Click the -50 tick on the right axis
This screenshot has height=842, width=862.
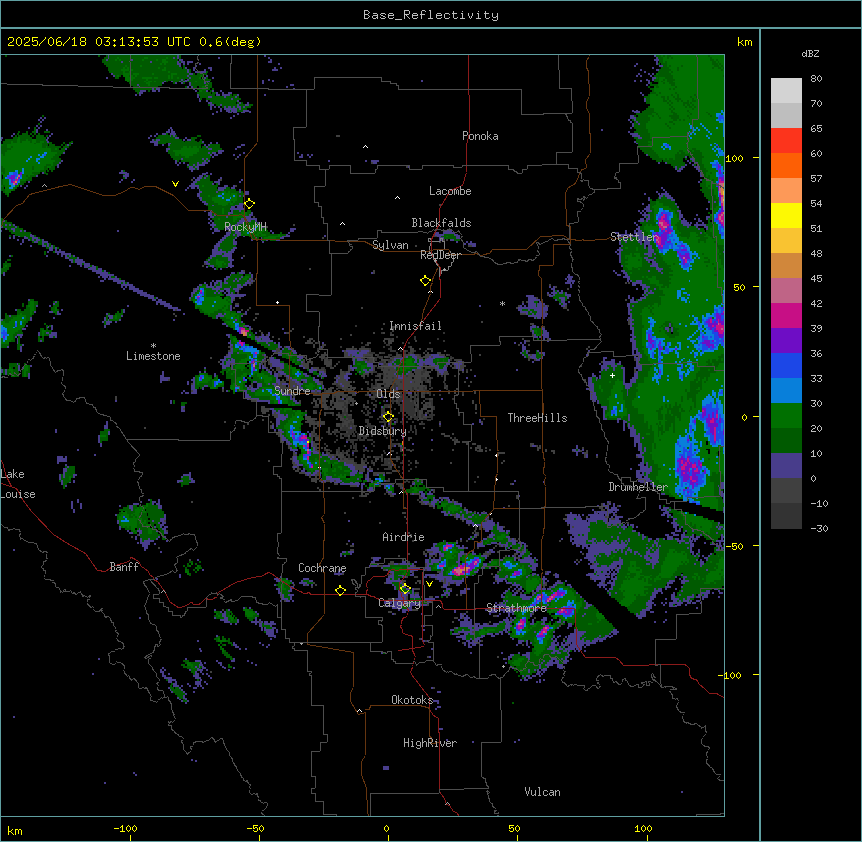733,546
